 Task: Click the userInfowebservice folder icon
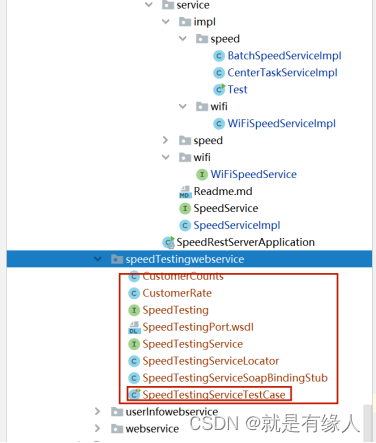tap(117, 412)
